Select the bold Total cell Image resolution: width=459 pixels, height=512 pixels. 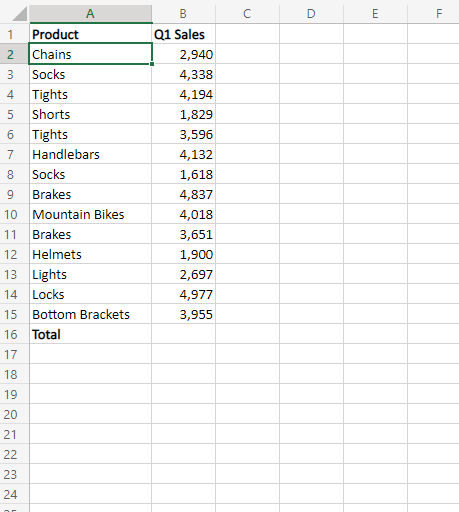[90, 334]
